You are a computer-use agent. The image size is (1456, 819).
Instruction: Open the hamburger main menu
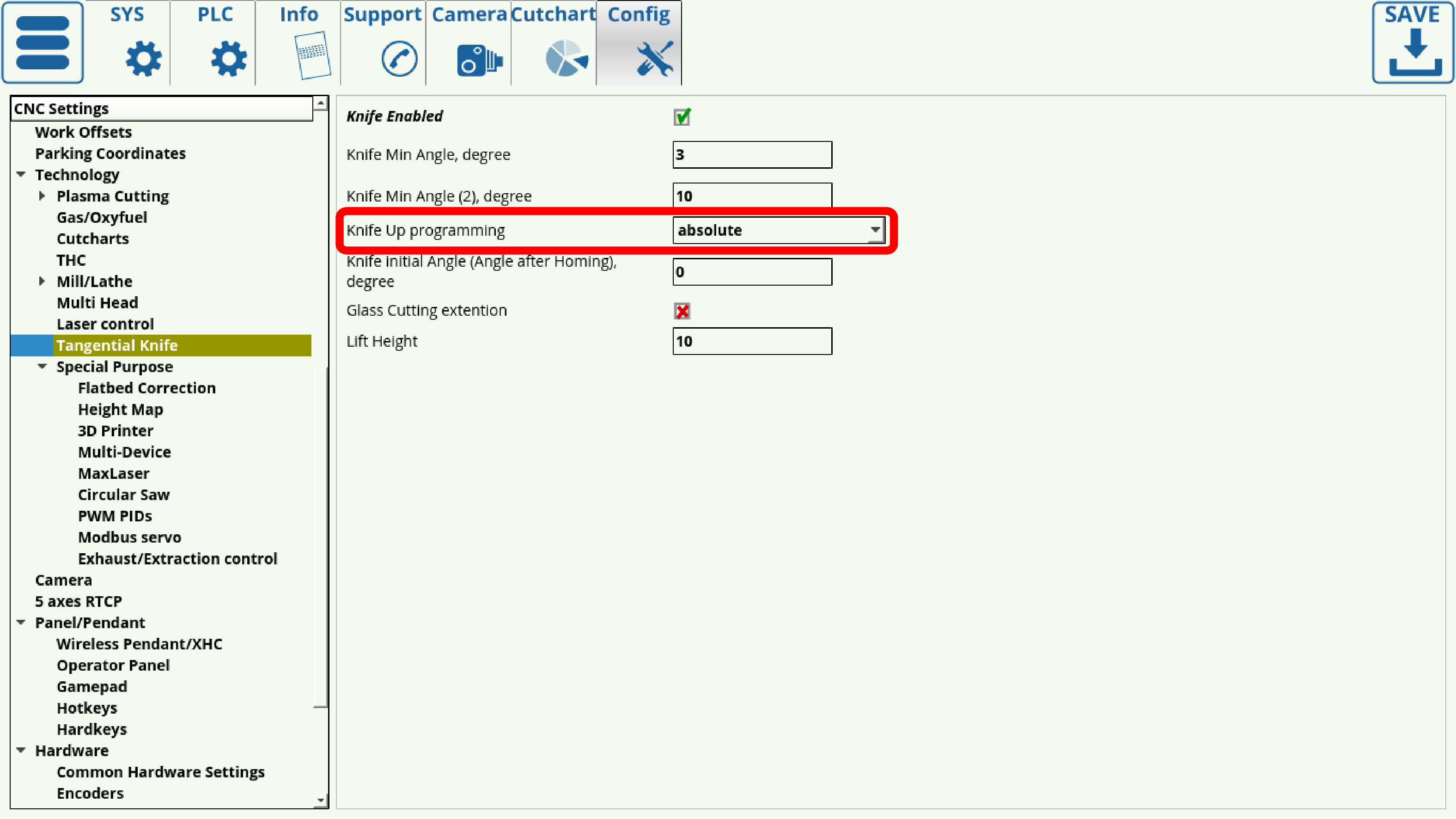click(x=43, y=43)
